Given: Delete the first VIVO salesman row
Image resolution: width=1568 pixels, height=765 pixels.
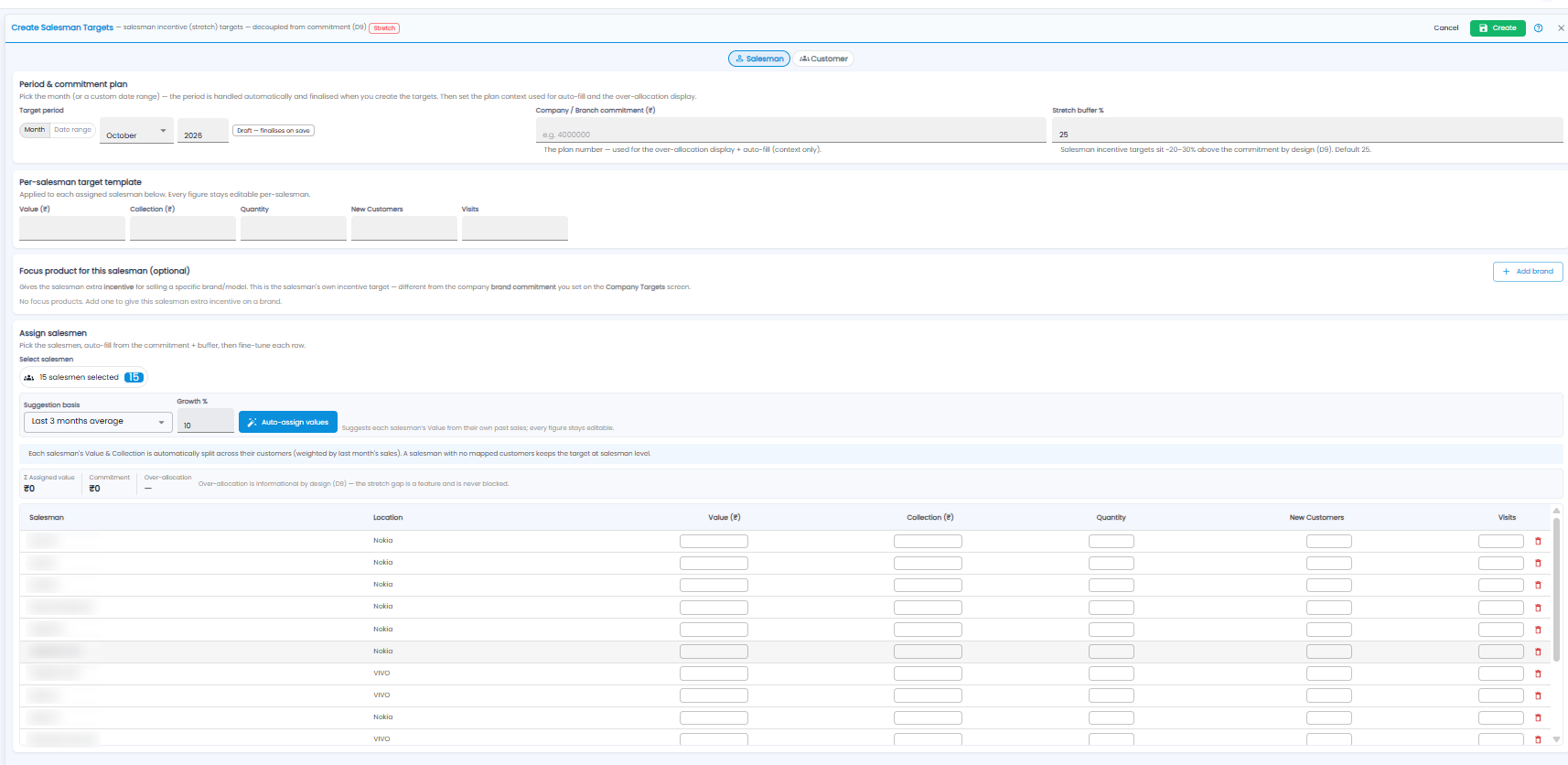Looking at the screenshot, I should click(1538, 673).
